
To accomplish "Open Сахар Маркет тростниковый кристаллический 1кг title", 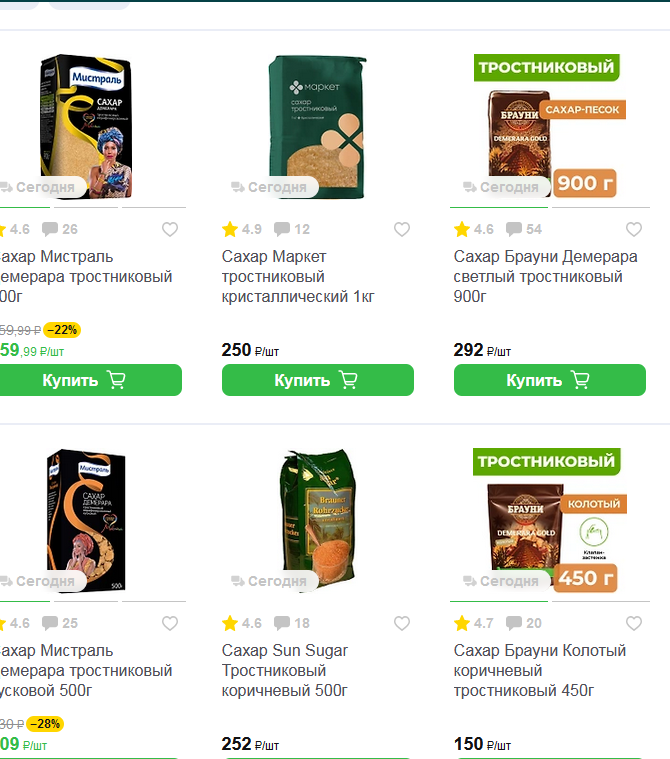I will (x=298, y=276).
